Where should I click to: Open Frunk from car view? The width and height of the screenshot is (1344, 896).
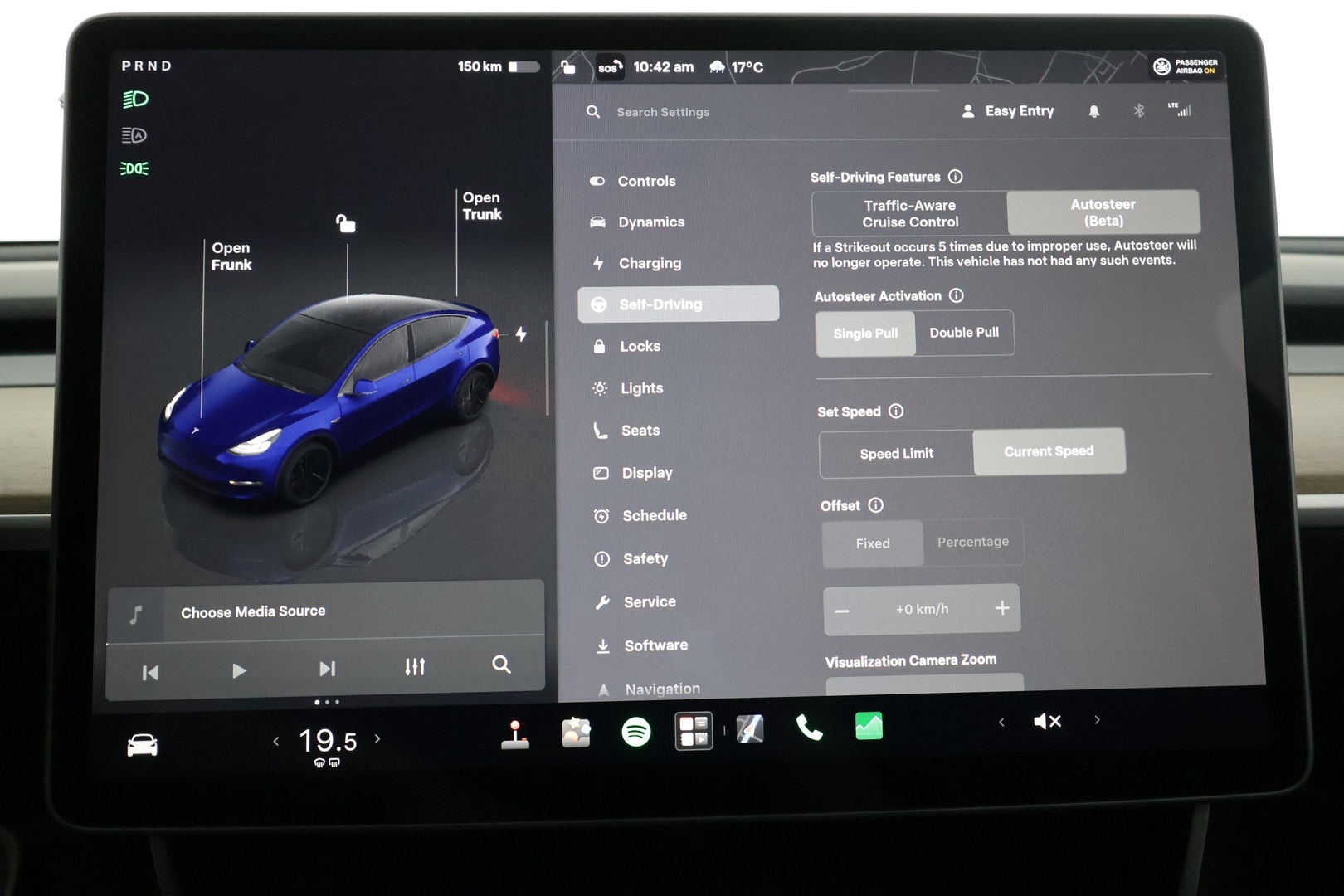pos(231,256)
